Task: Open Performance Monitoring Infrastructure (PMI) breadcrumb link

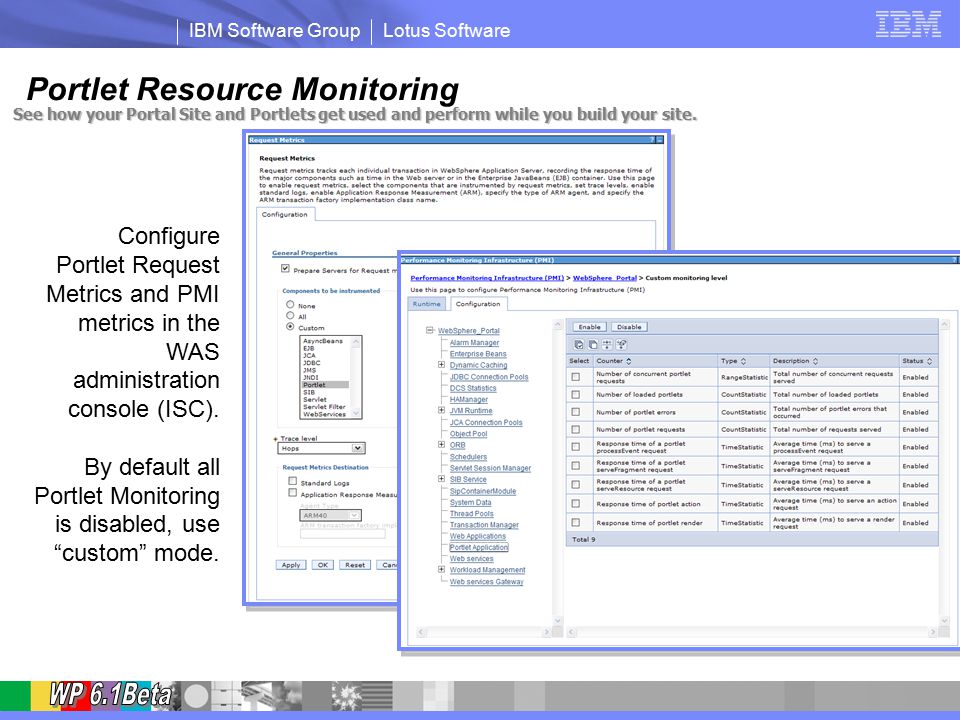Action: (487, 278)
